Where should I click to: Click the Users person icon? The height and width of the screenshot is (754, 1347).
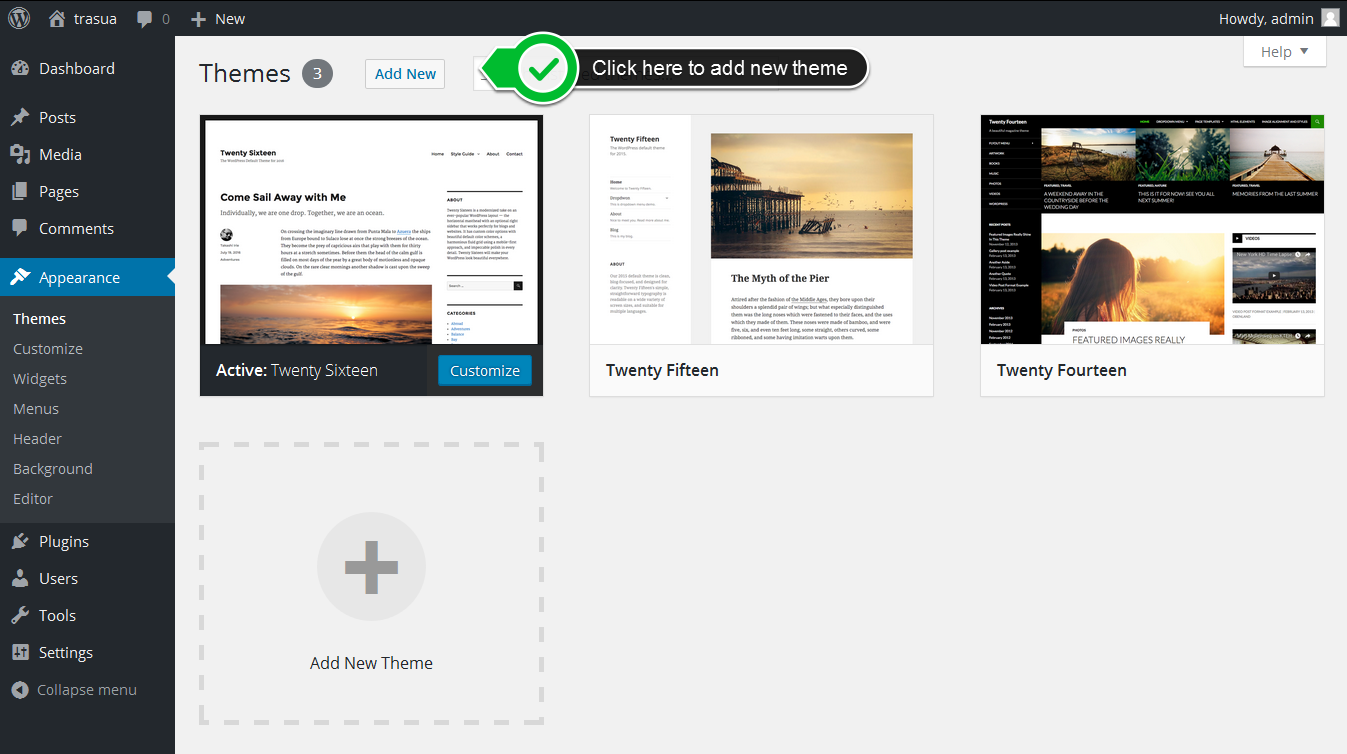[20, 578]
